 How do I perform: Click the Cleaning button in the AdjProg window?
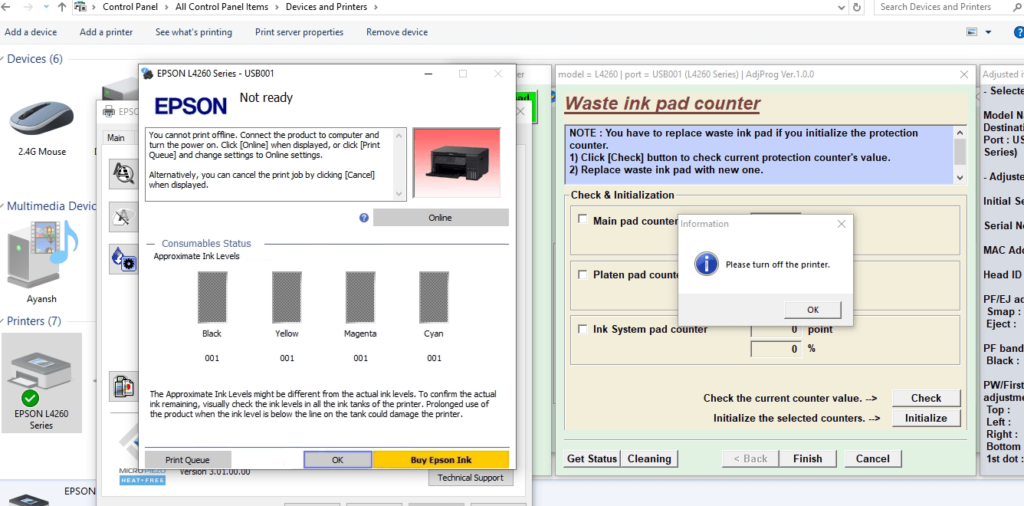pos(649,459)
